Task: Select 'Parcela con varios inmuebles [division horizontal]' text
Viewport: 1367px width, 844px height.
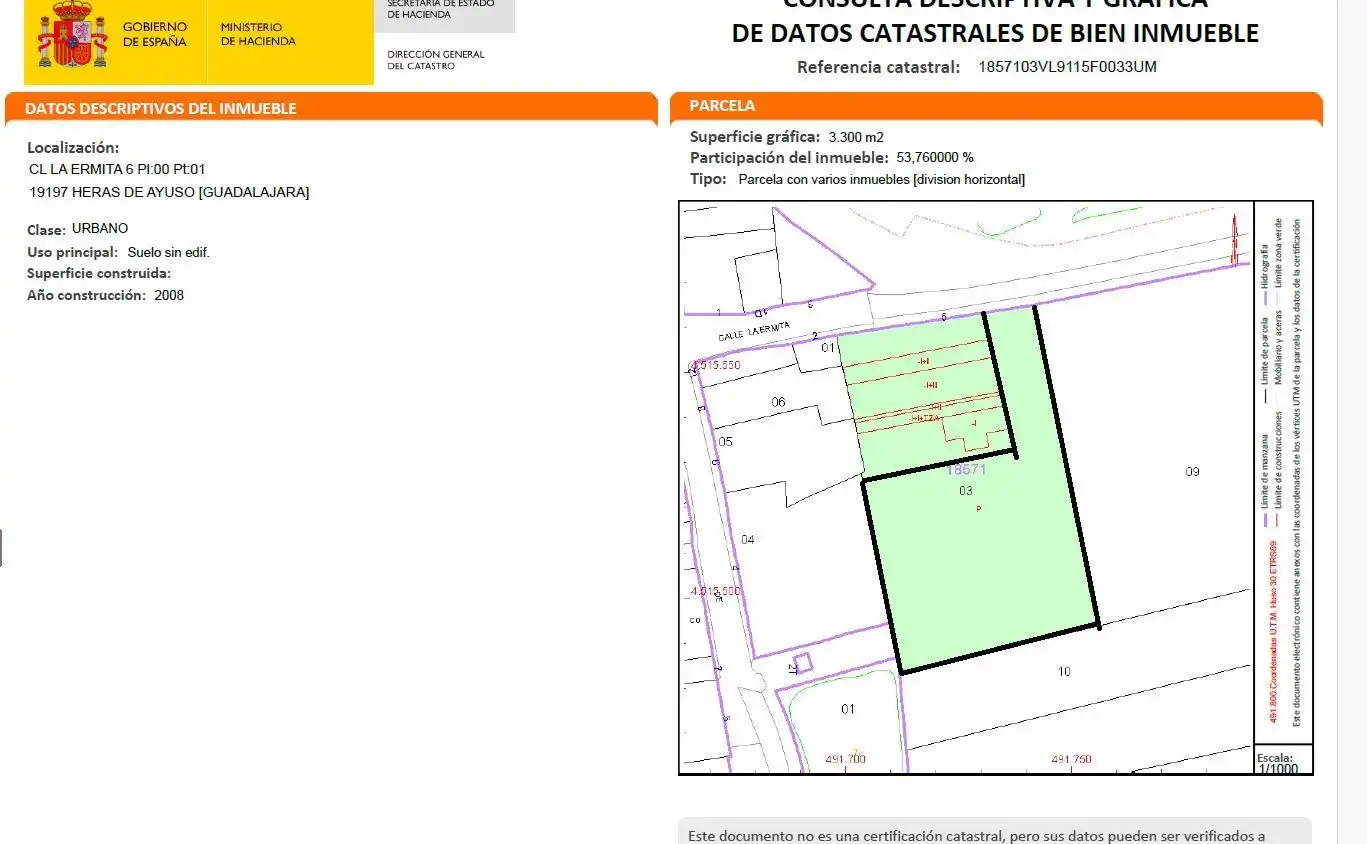Action: click(881, 180)
